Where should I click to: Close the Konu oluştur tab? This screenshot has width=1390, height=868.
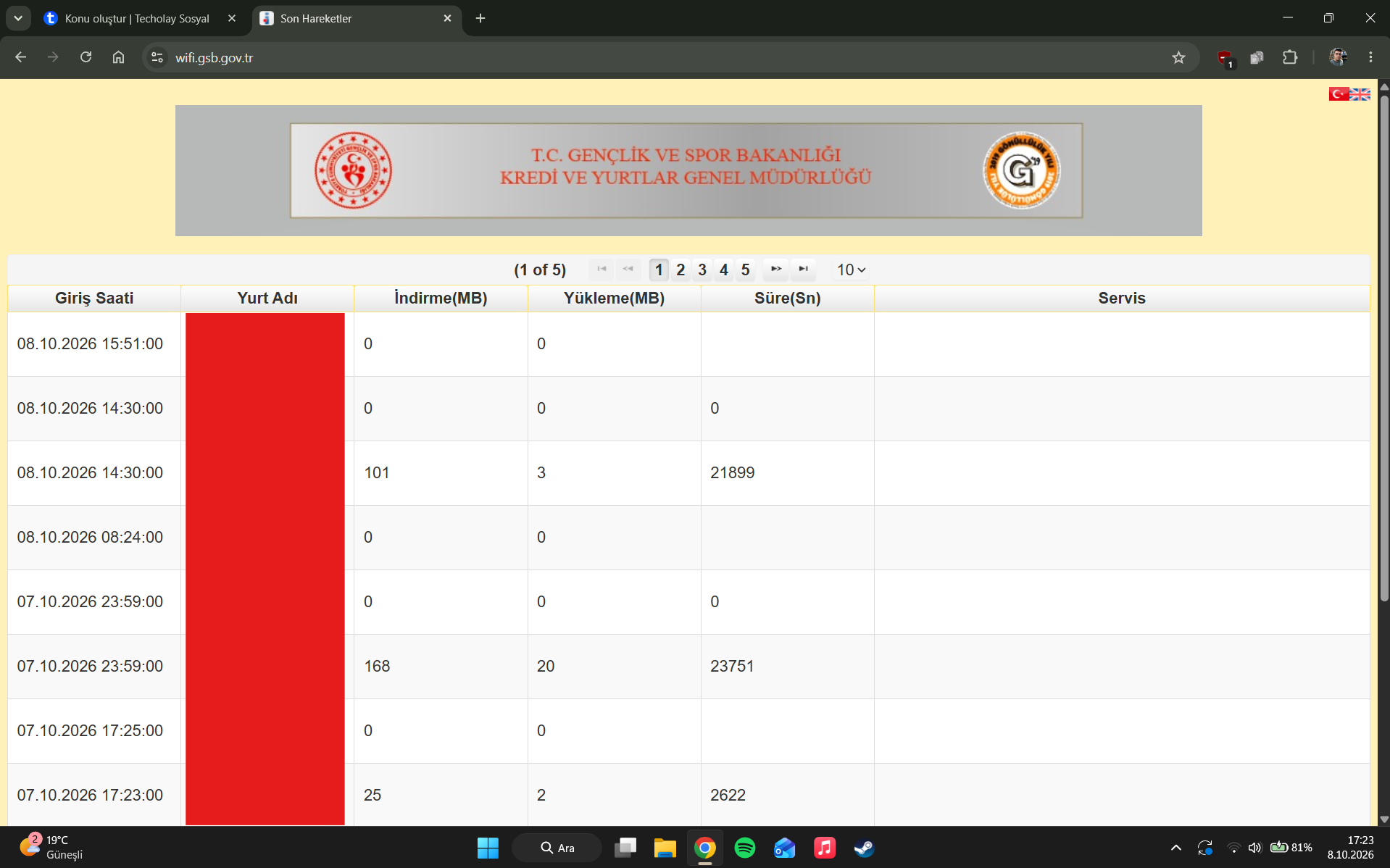[232, 19]
